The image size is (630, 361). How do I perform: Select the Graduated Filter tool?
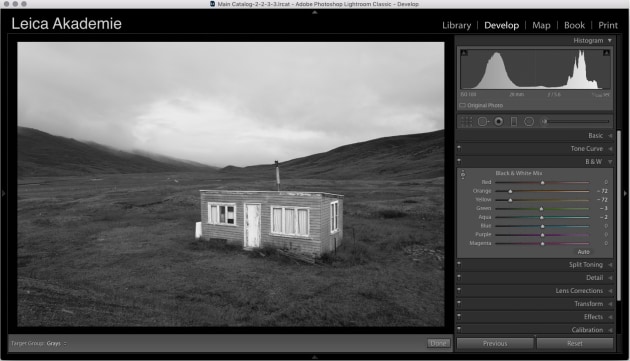(514, 121)
